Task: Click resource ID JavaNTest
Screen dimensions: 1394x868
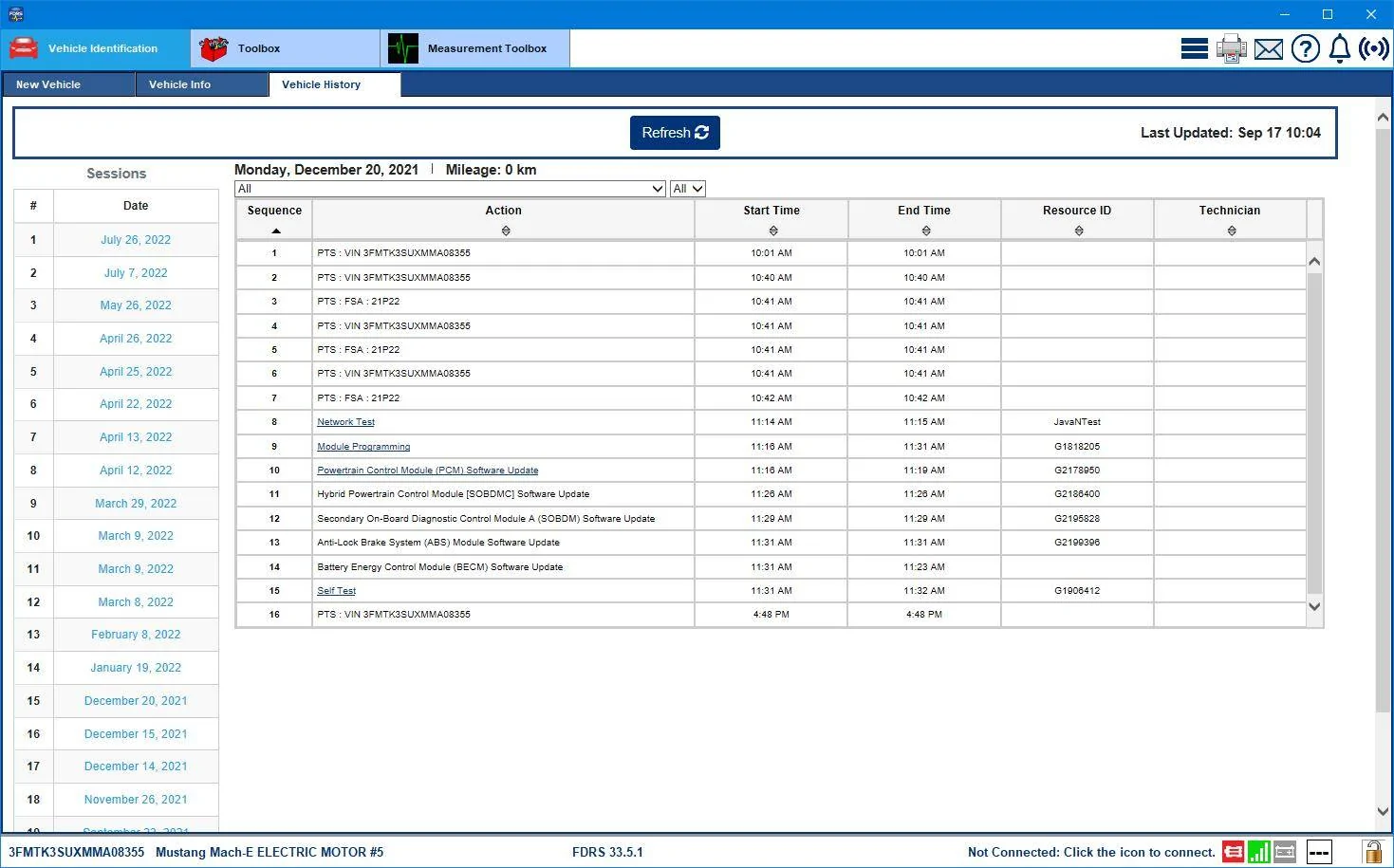Action: (x=1077, y=422)
